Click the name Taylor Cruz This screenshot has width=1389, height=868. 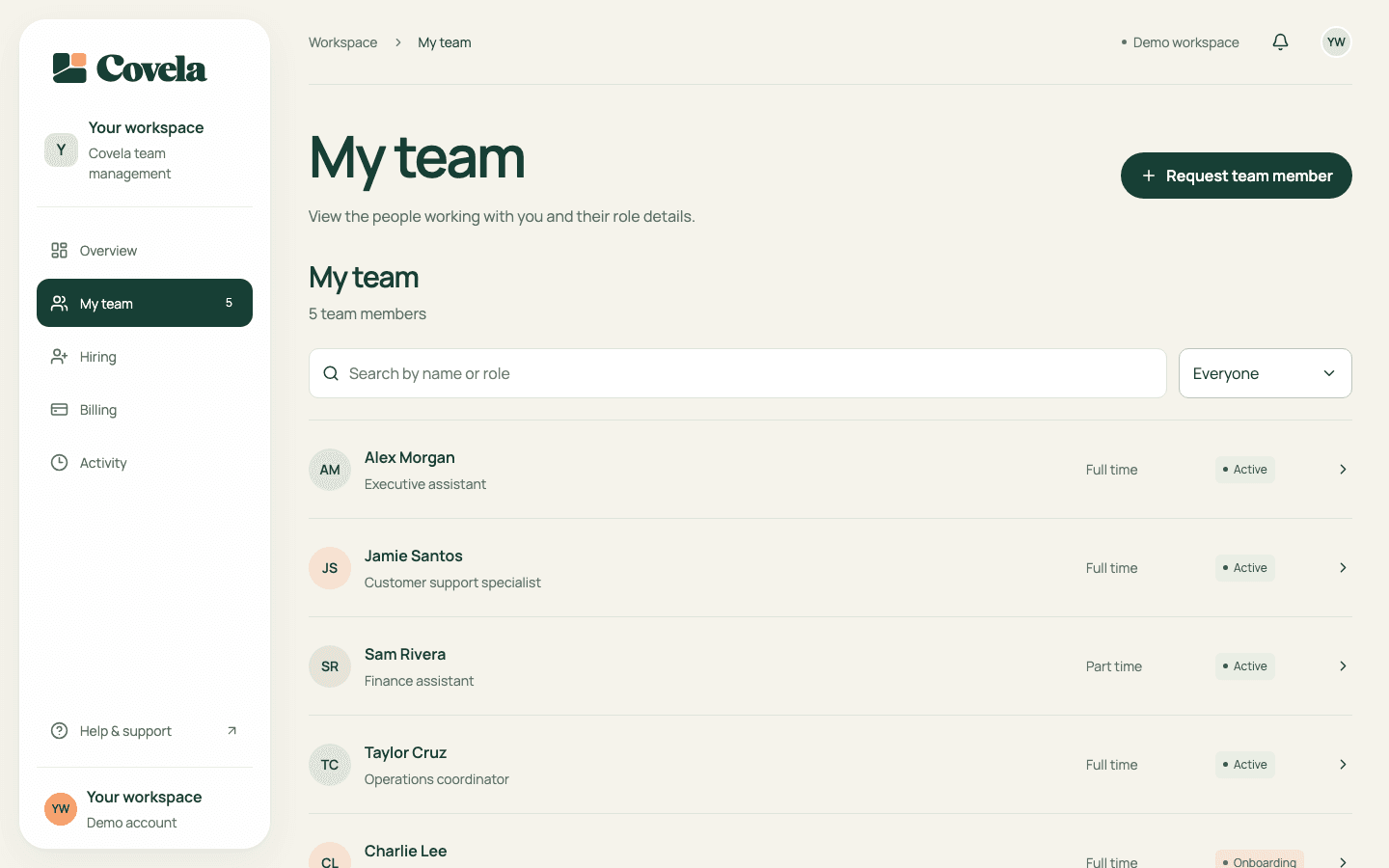coord(405,752)
